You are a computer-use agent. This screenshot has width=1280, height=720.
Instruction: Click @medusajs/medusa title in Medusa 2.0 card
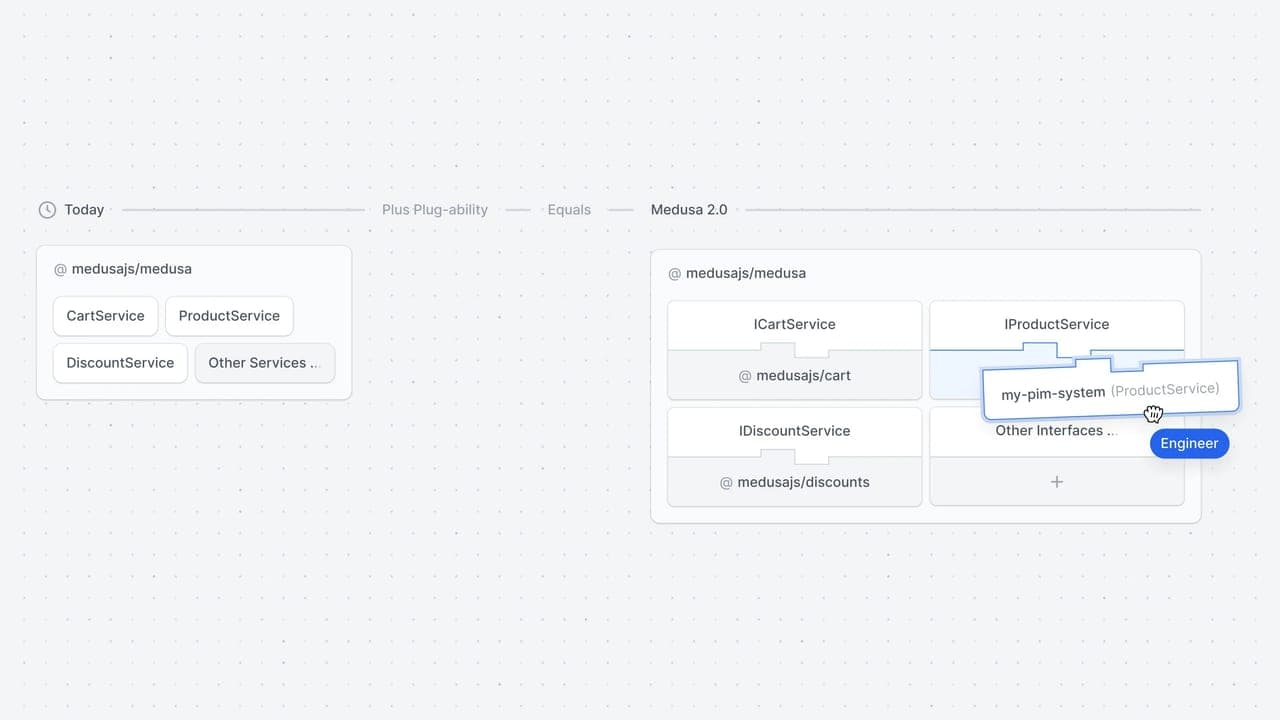click(737, 273)
